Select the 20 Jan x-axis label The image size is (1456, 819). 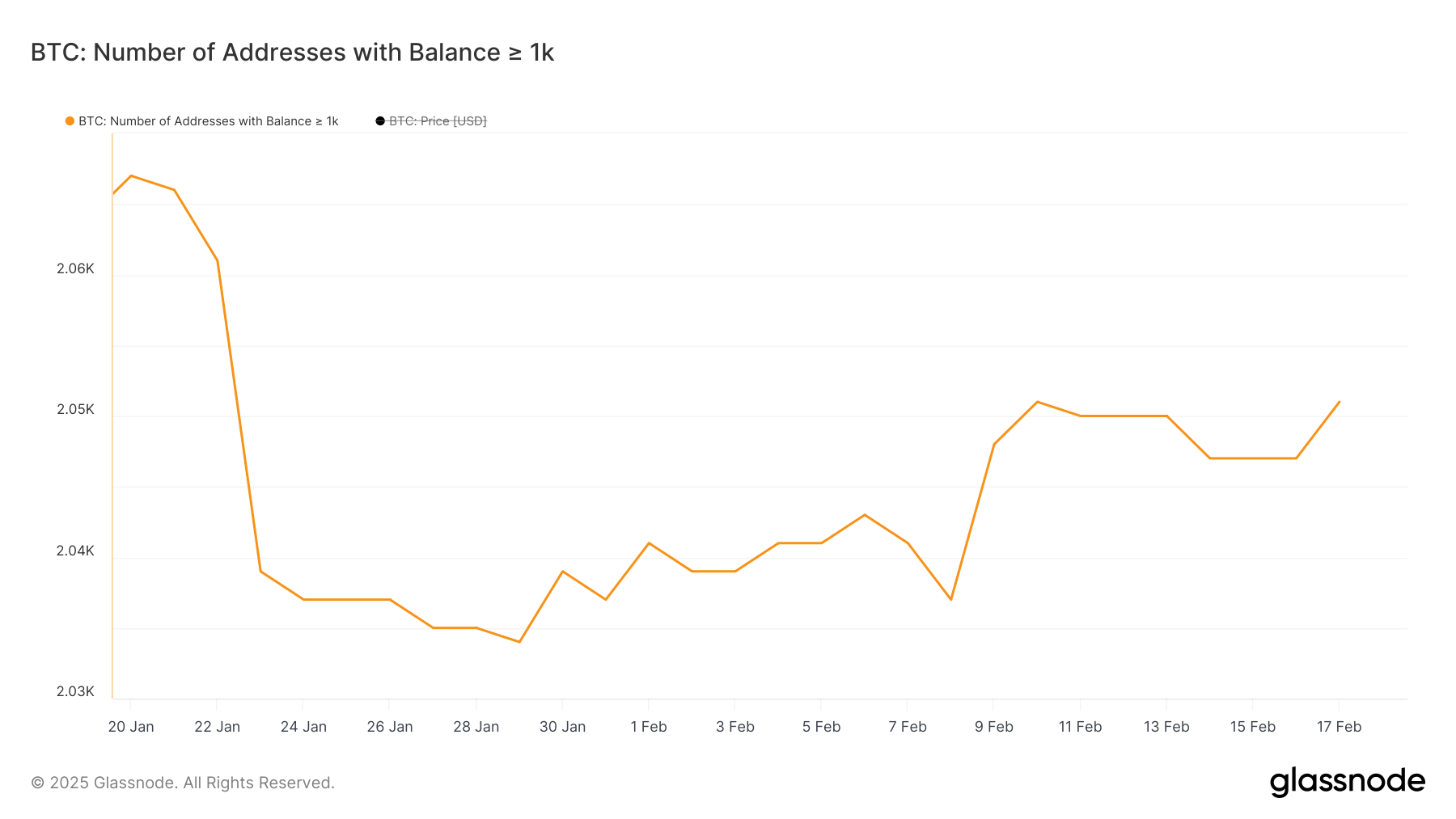pos(131,727)
